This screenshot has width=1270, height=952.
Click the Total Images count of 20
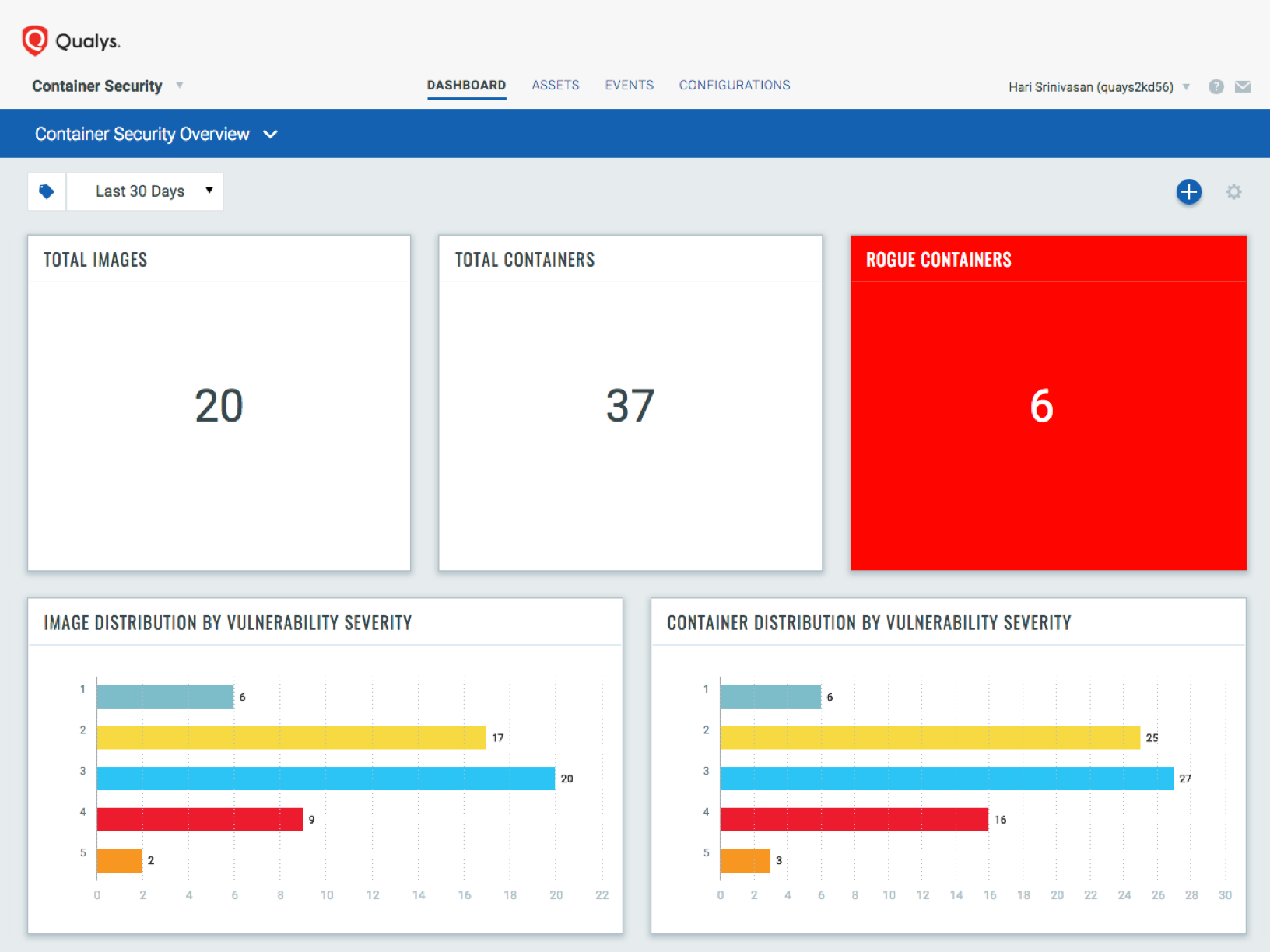click(x=219, y=406)
